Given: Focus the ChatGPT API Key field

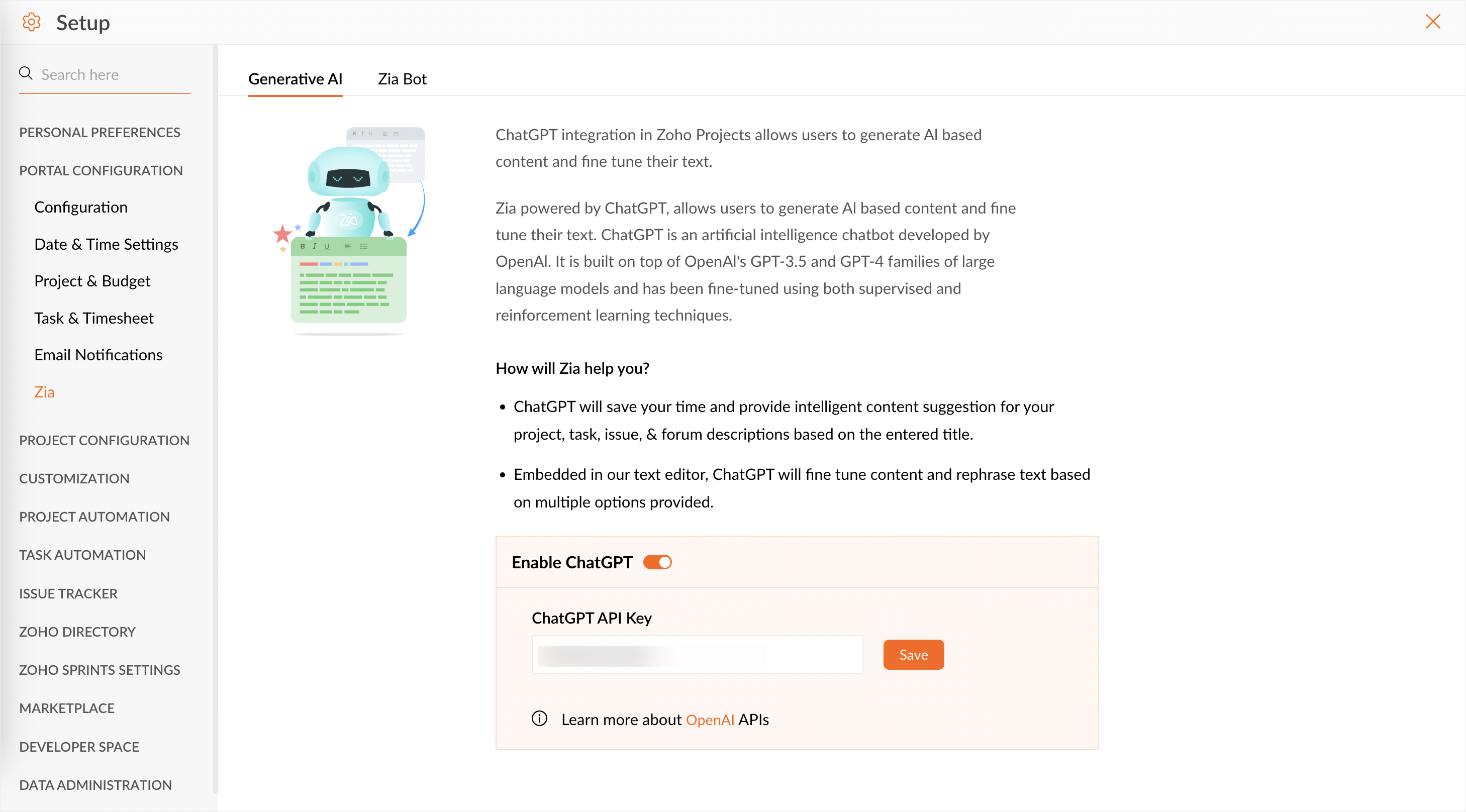Looking at the screenshot, I should (697, 655).
